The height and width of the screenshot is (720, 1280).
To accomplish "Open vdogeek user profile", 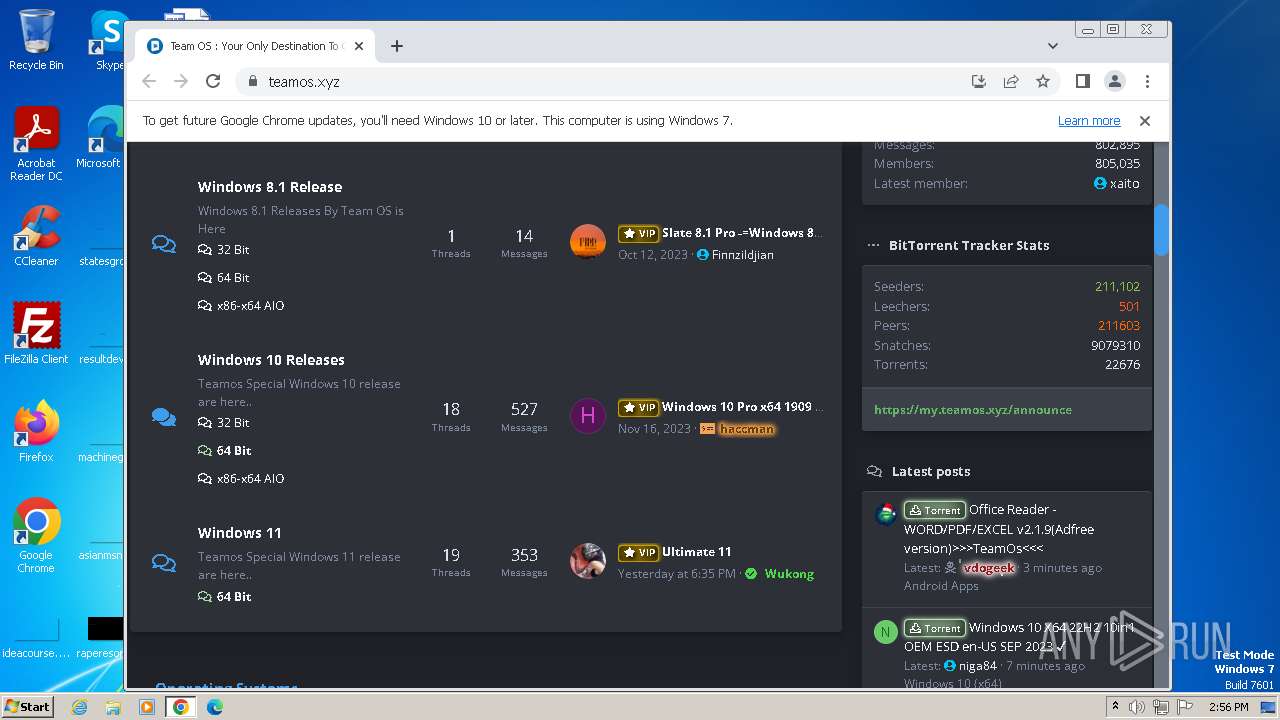I will 988,568.
